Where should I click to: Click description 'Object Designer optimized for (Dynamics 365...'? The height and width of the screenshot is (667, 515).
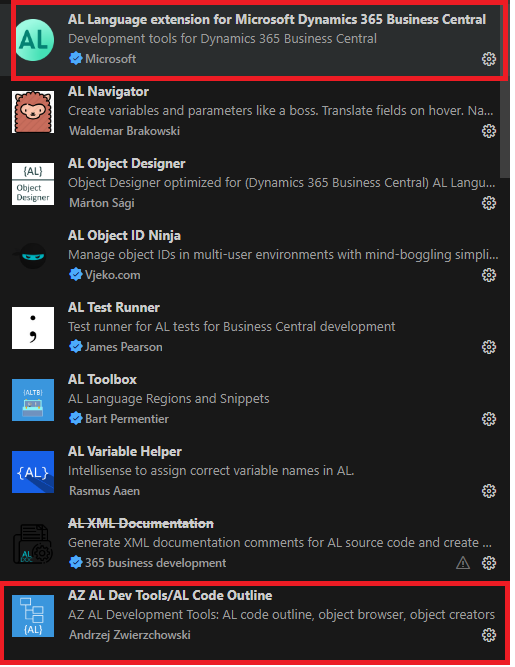pyautogui.click(x=282, y=183)
